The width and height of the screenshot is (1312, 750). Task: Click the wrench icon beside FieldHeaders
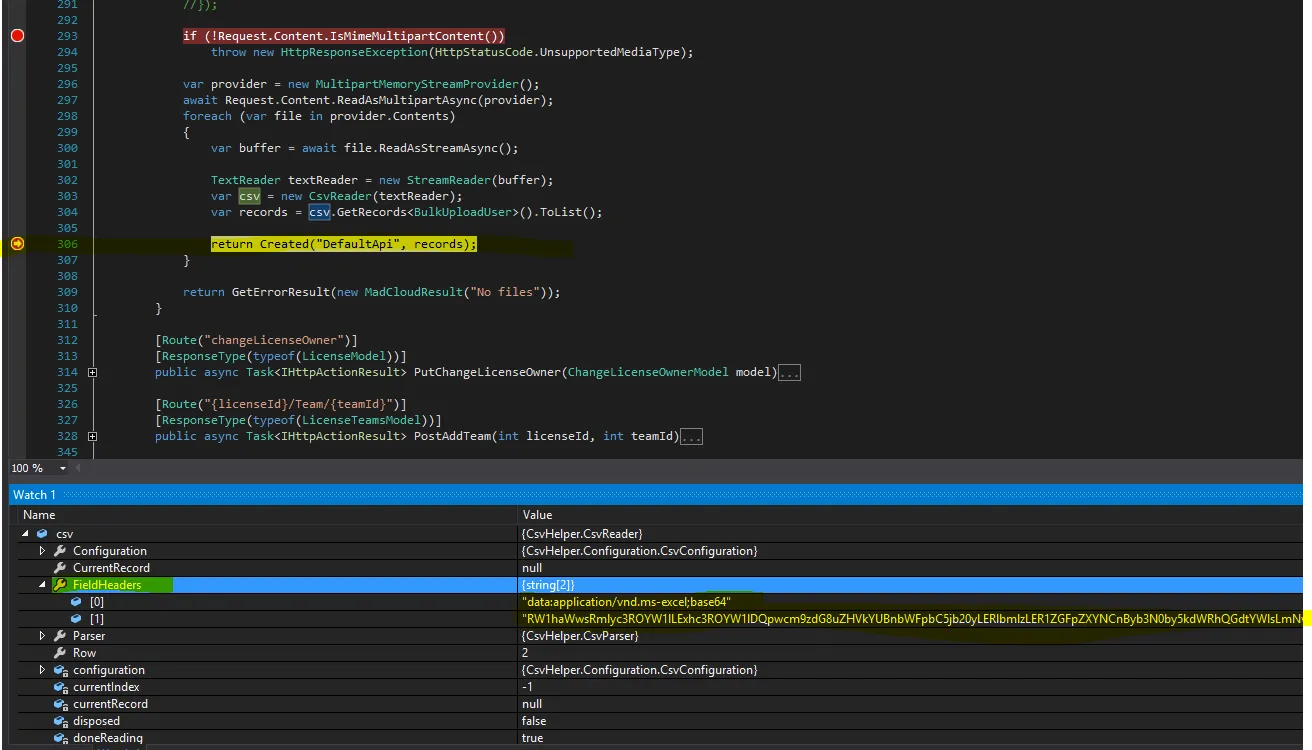(x=60, y=585)
